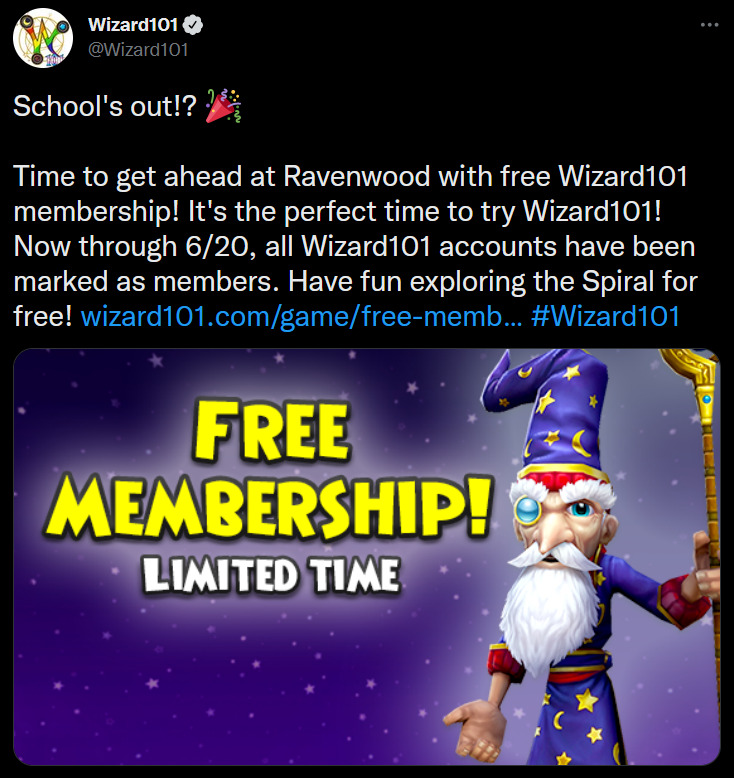The width and height of the screenshot is (734, 778).
Task: Open the Wizard101 display name profile
Action: (x=133, y=24)
